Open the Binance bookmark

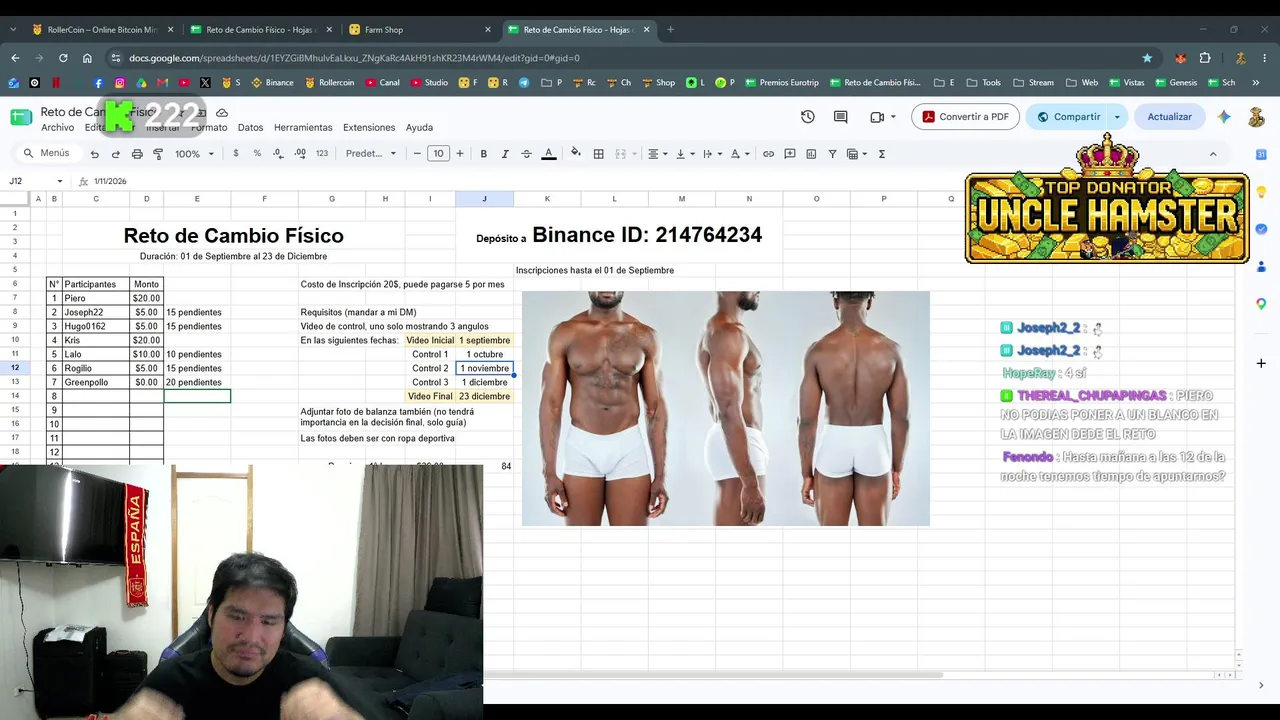(272, 83)
